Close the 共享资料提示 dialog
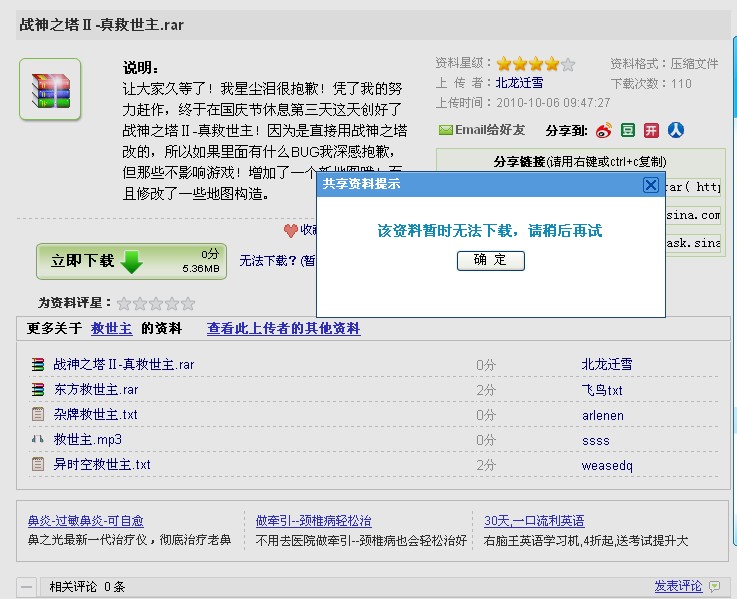 (x=651, y=185)
